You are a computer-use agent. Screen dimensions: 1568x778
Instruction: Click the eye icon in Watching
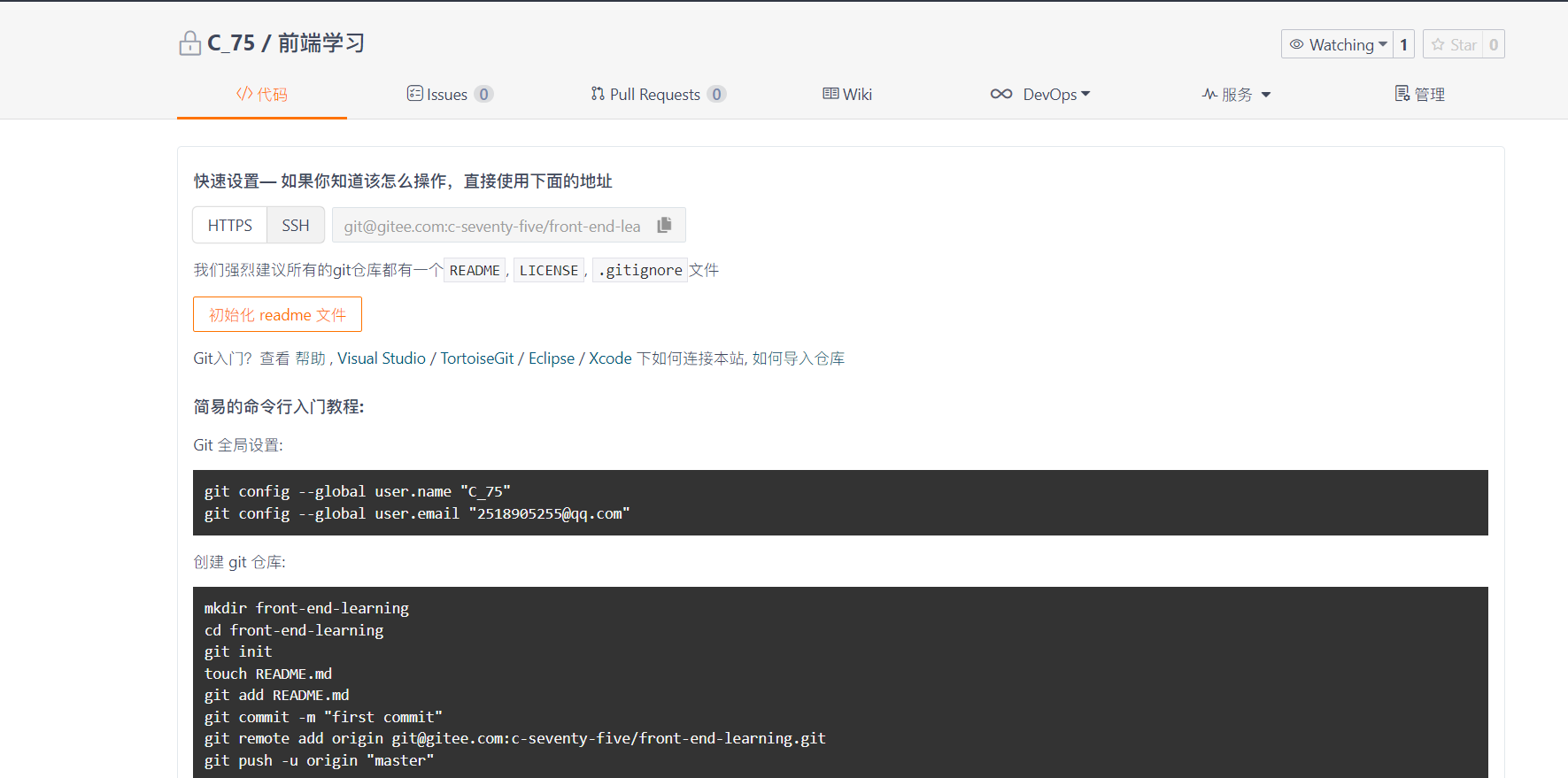pos(1296,44)
